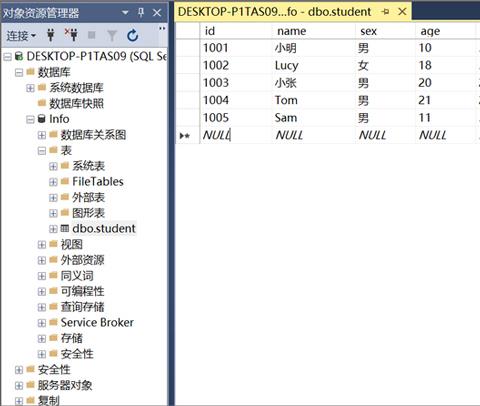Collapse the 表 folder node
Image resolution: width=480 pixels, height=406 pixels.
click(42, 151)
